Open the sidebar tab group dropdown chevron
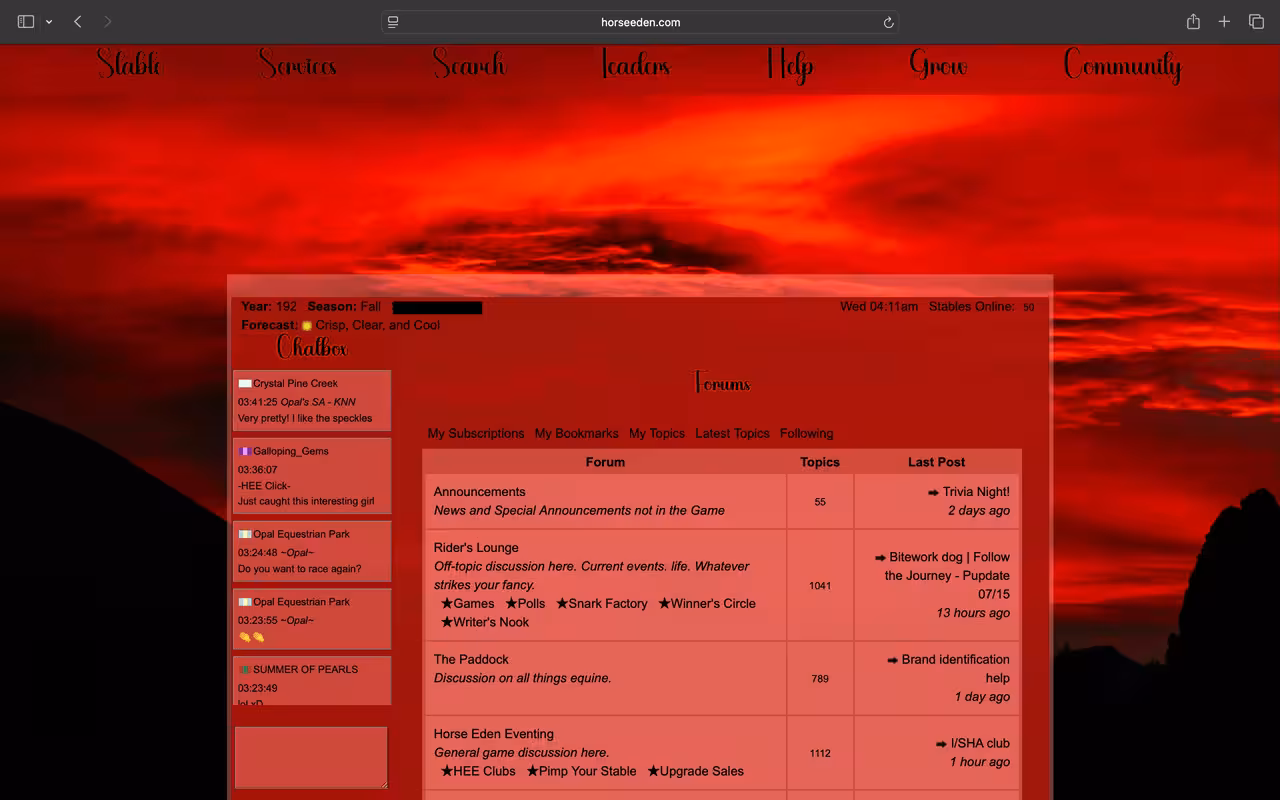1280x800 pixels. [48, 22]
